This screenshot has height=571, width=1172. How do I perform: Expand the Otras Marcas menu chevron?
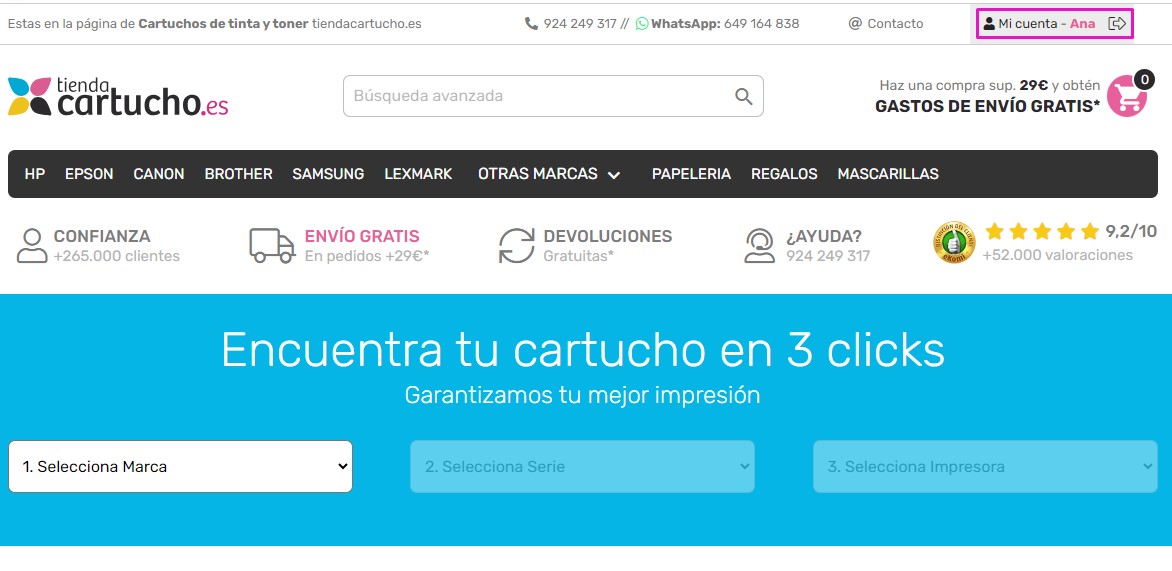[614, 175]
